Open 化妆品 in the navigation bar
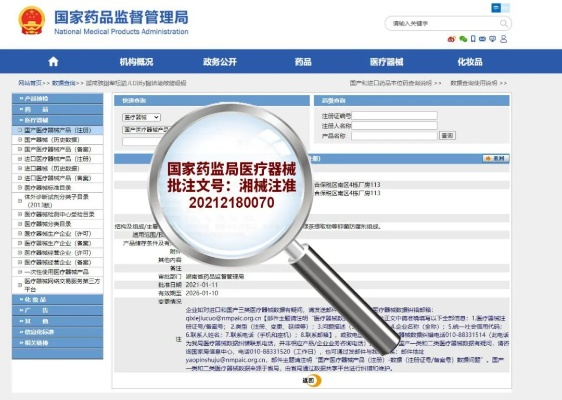 [x=470, y=62]
